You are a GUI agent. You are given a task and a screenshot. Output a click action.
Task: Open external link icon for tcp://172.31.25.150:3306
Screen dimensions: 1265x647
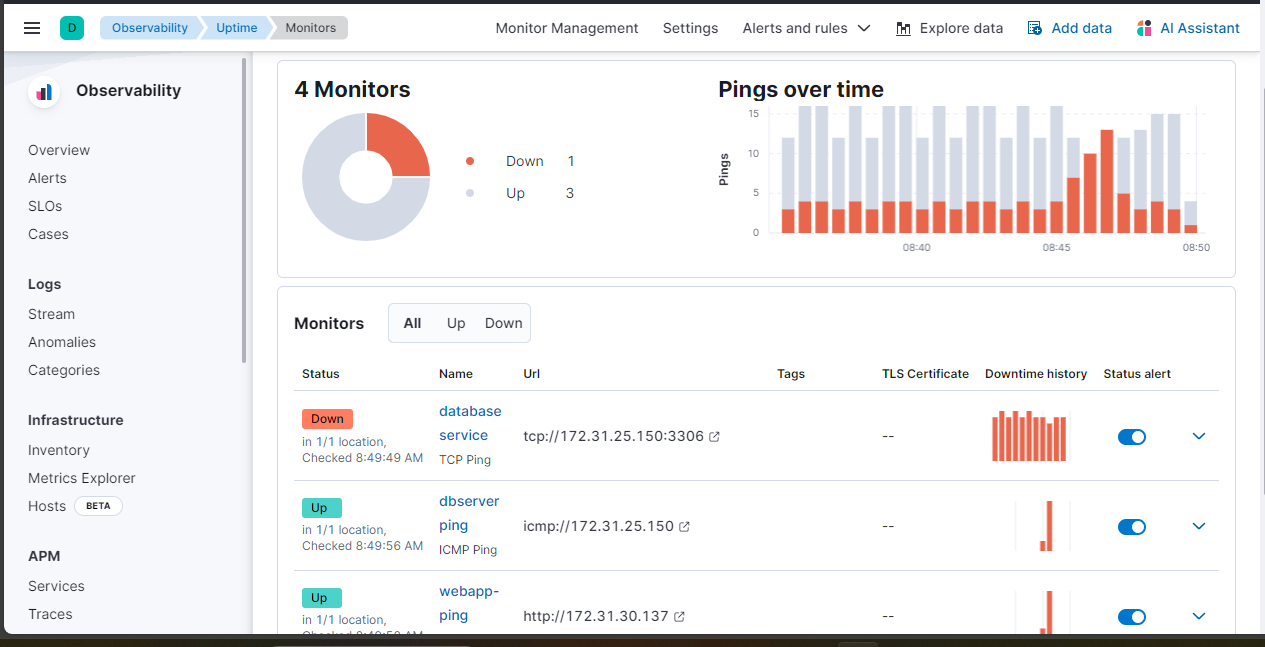[714, 437]
